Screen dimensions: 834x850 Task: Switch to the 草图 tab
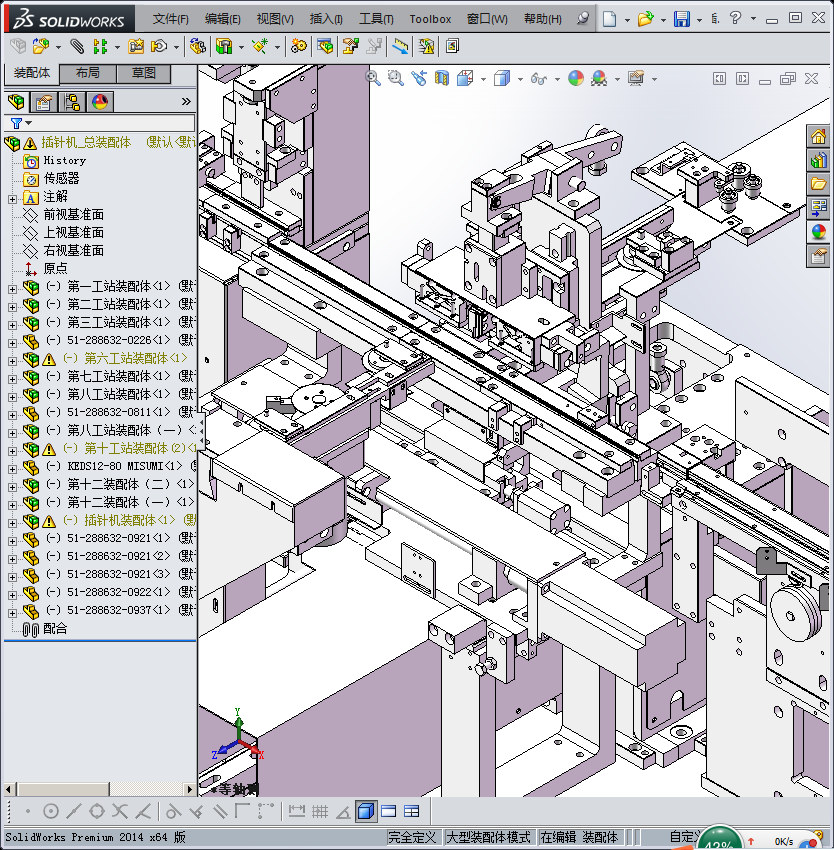click(143, 74)
